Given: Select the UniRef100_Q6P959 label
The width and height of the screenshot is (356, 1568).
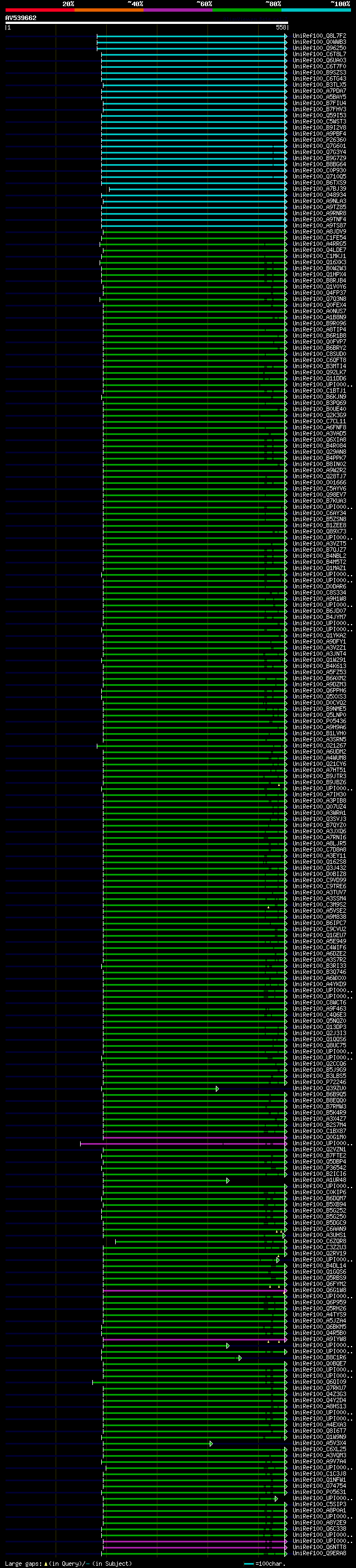Looking at the screenshot, I should (x=319, y=1303).
